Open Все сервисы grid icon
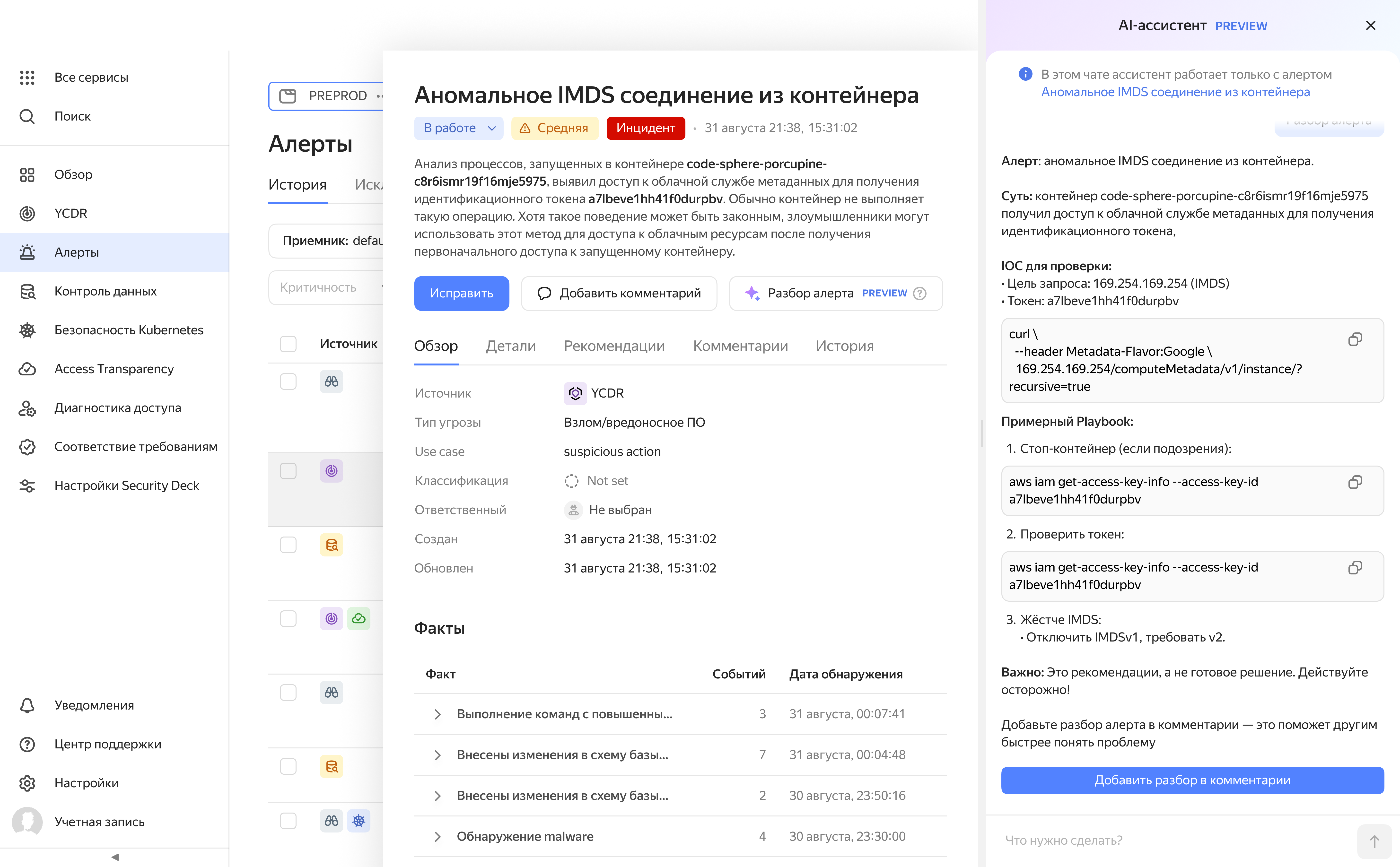This screenshot has height=867, width=1400. pos(27,78)
